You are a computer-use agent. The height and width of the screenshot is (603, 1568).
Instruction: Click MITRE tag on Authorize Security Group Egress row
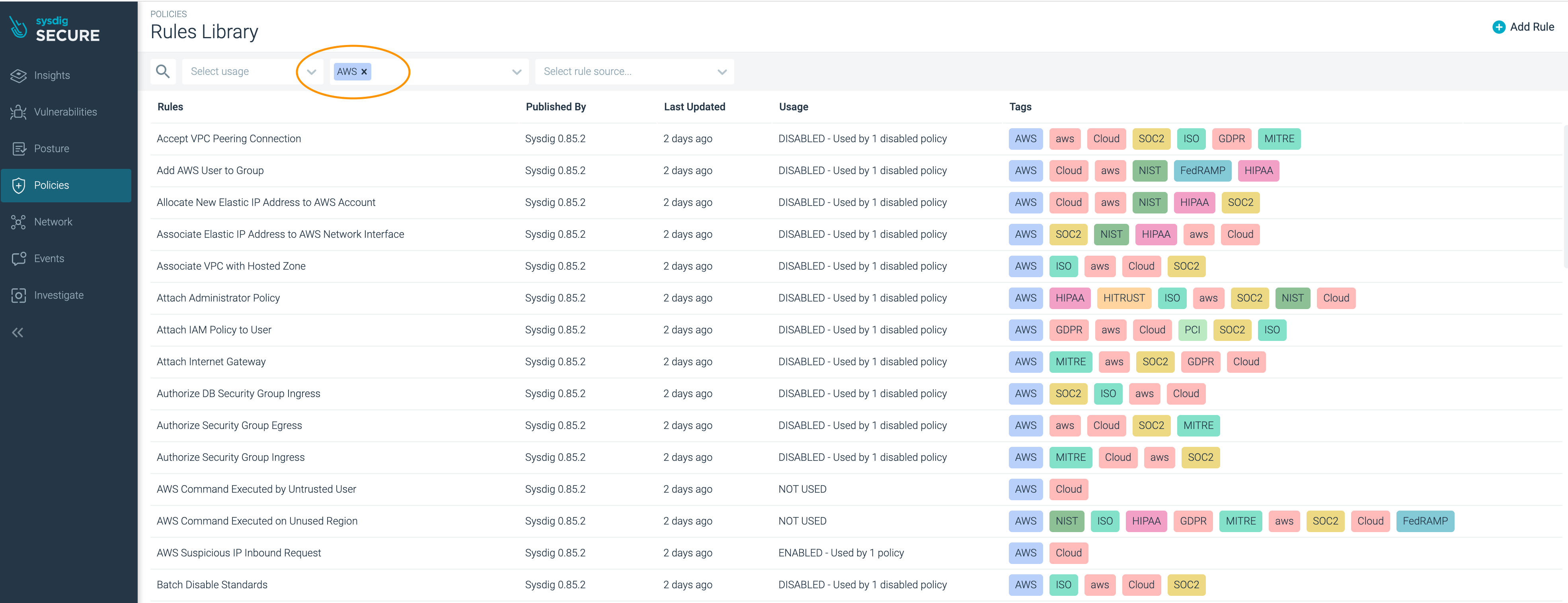point(1198,426)
